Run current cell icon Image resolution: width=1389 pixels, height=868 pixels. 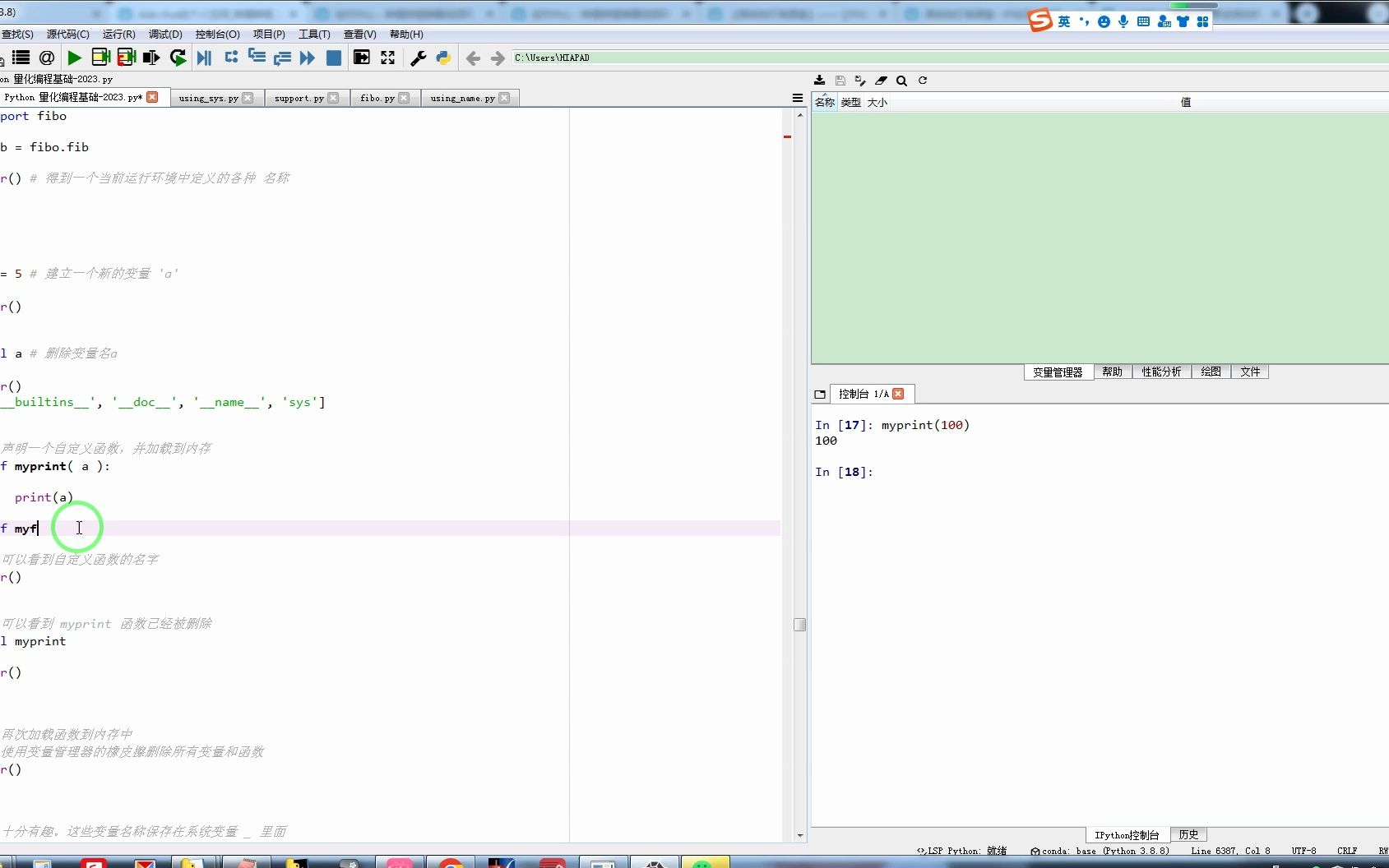pos(100,58)
